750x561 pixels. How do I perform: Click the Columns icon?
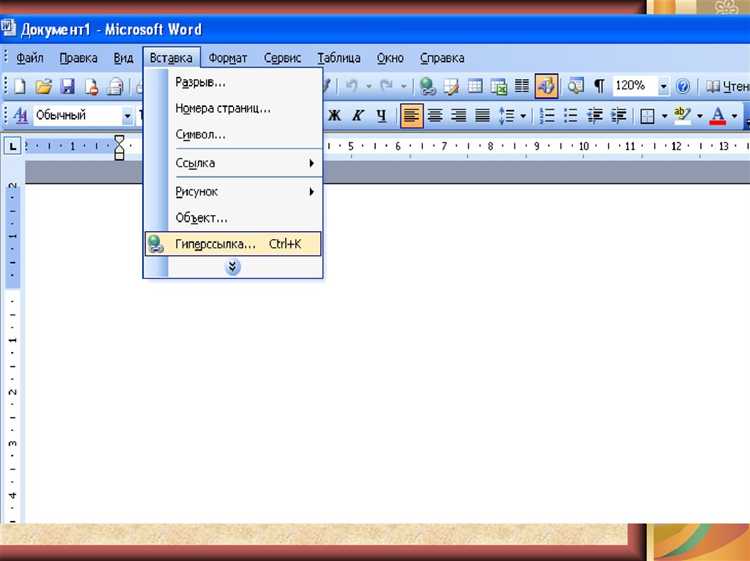point(522,86)
